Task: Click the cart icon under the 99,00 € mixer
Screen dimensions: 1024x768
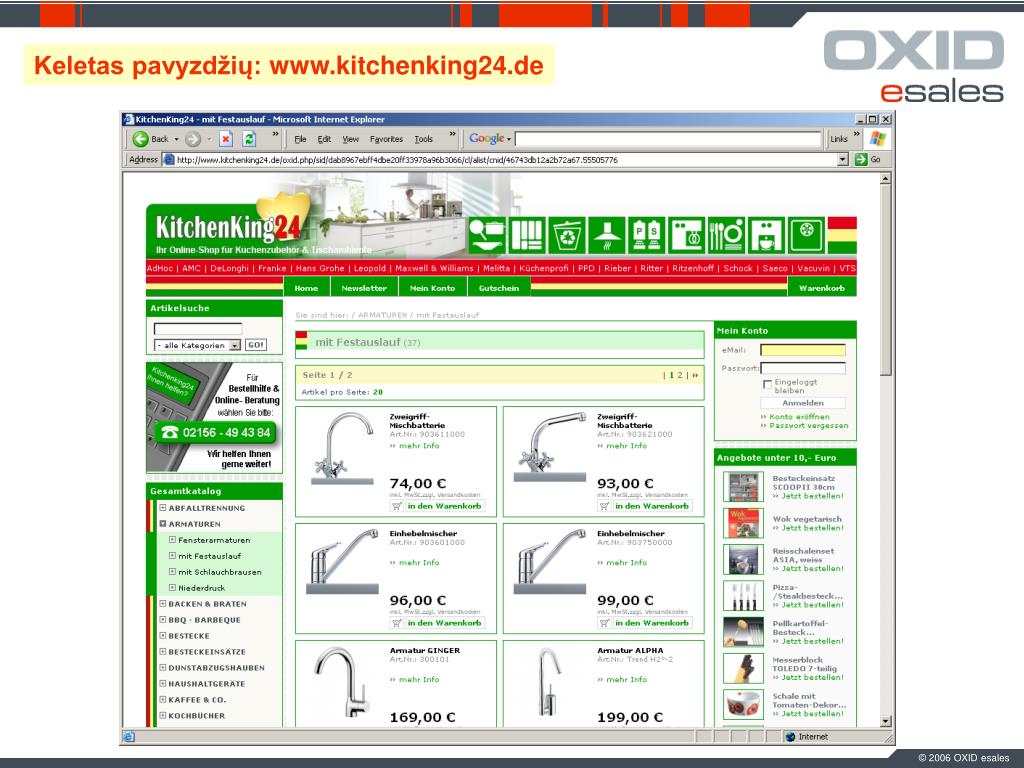Action: pos(604,623)
